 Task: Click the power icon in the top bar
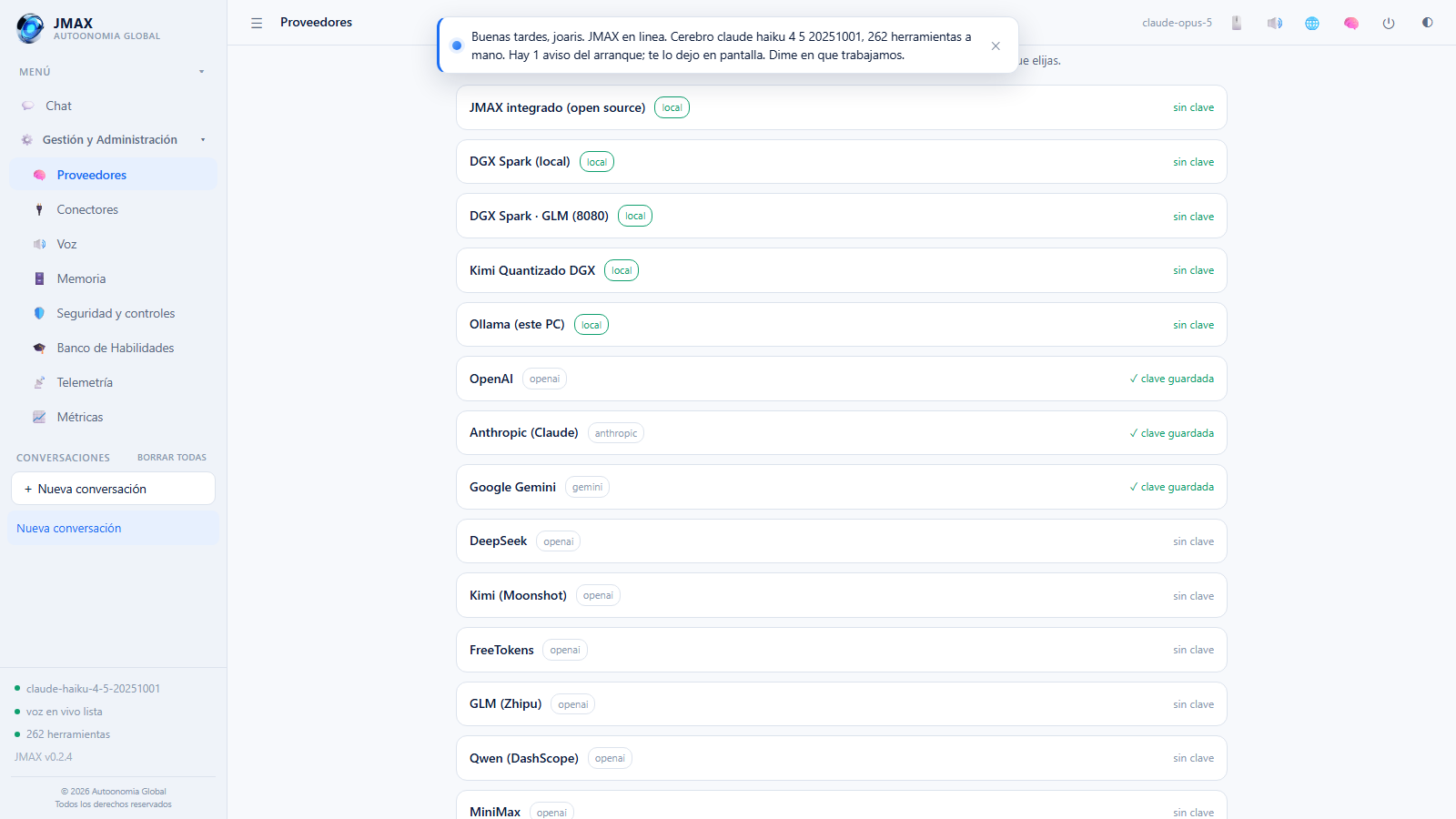coord(1389,23)
